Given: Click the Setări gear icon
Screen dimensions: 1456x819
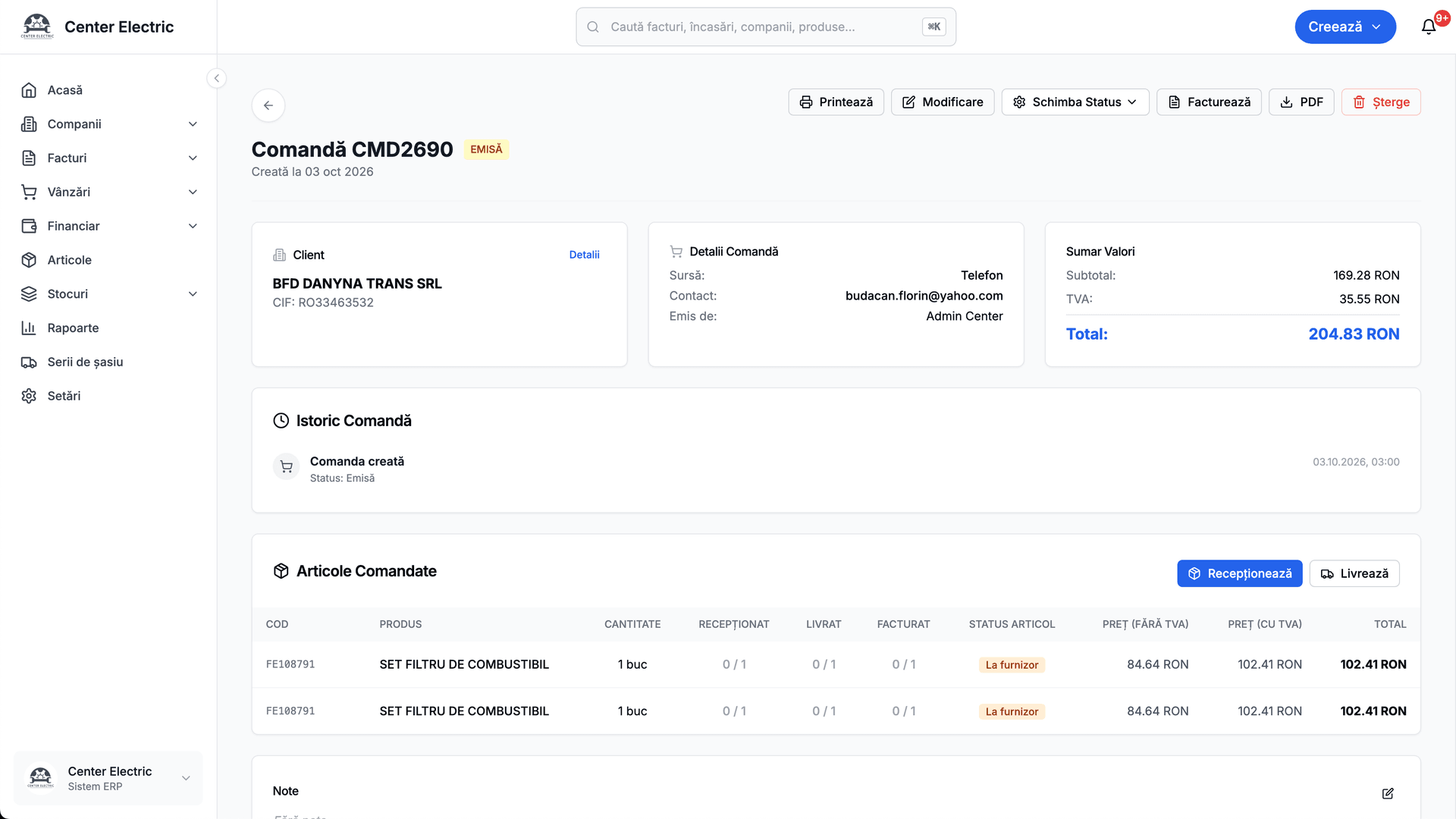Looking at the screenshot, I should pyautogui.click(x=29, y=396).
